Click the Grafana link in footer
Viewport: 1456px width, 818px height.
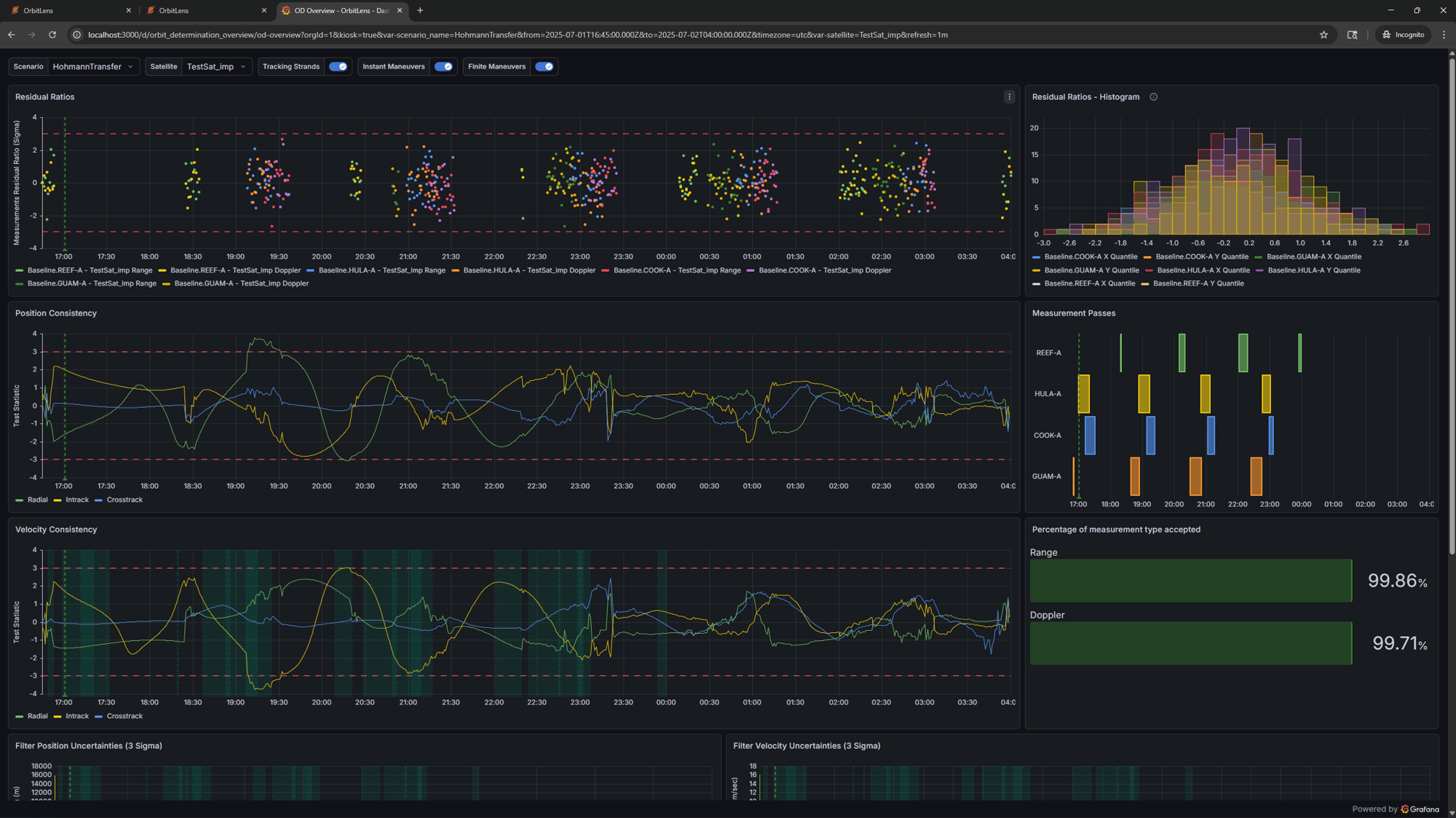(1420, 809)
